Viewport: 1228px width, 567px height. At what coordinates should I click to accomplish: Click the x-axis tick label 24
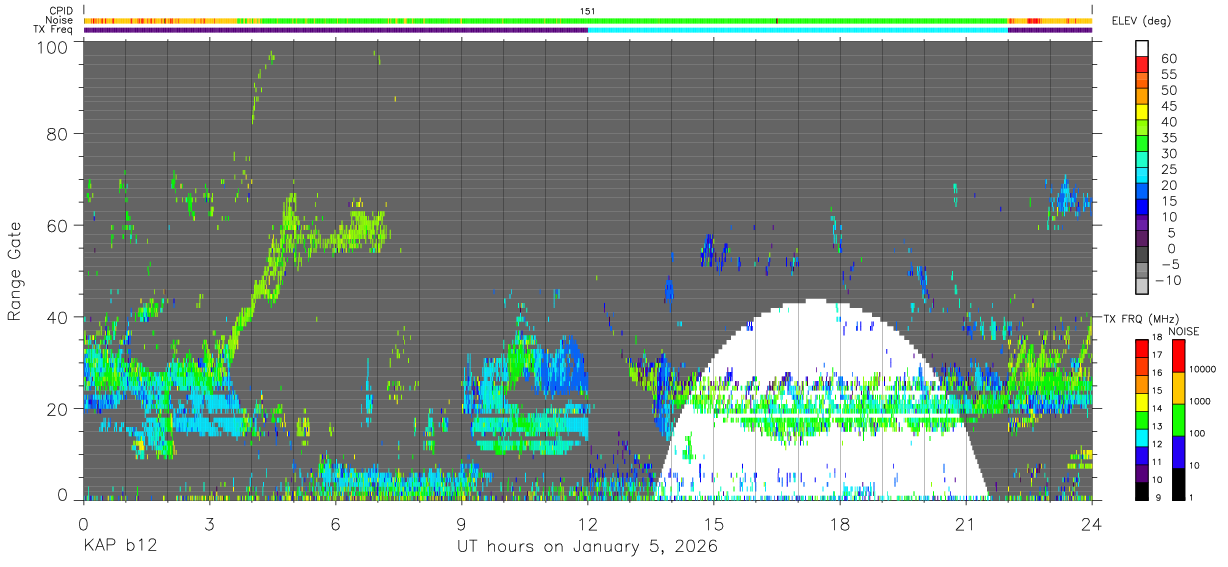point(1092,523)
